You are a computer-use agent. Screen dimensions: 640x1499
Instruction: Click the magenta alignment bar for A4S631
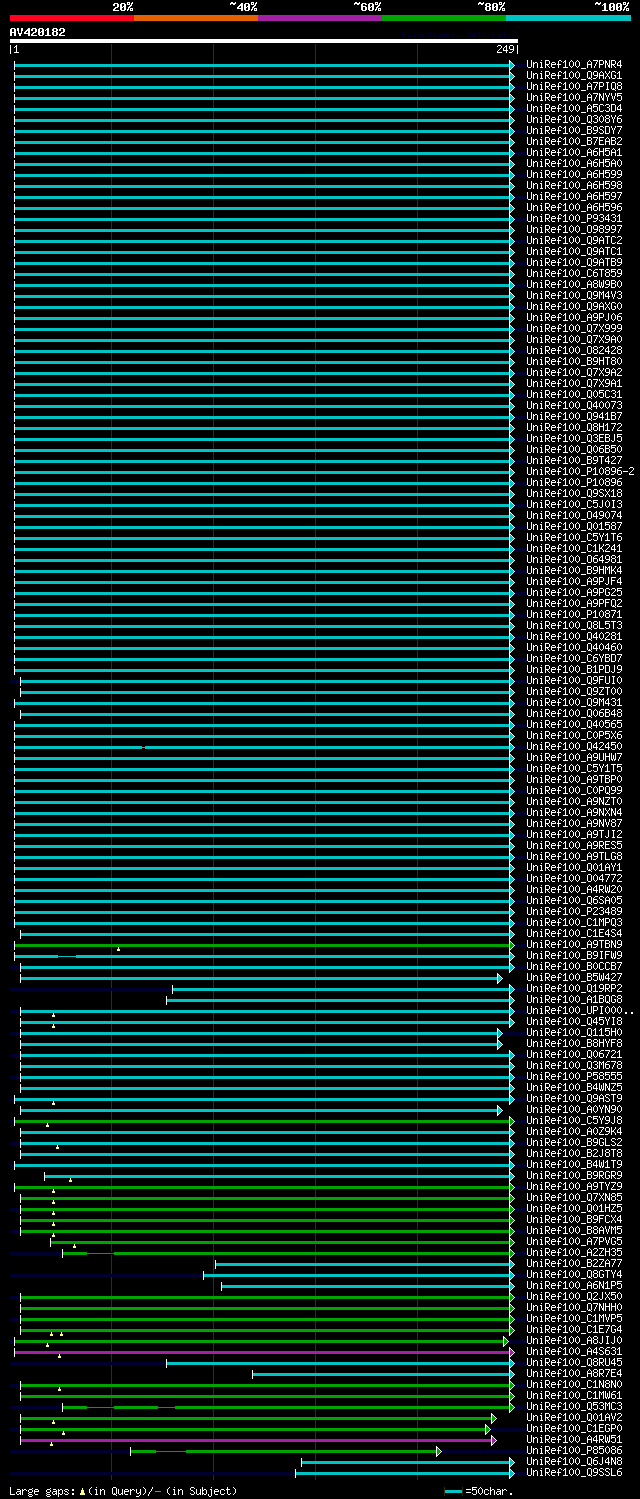pos(264,1352)
